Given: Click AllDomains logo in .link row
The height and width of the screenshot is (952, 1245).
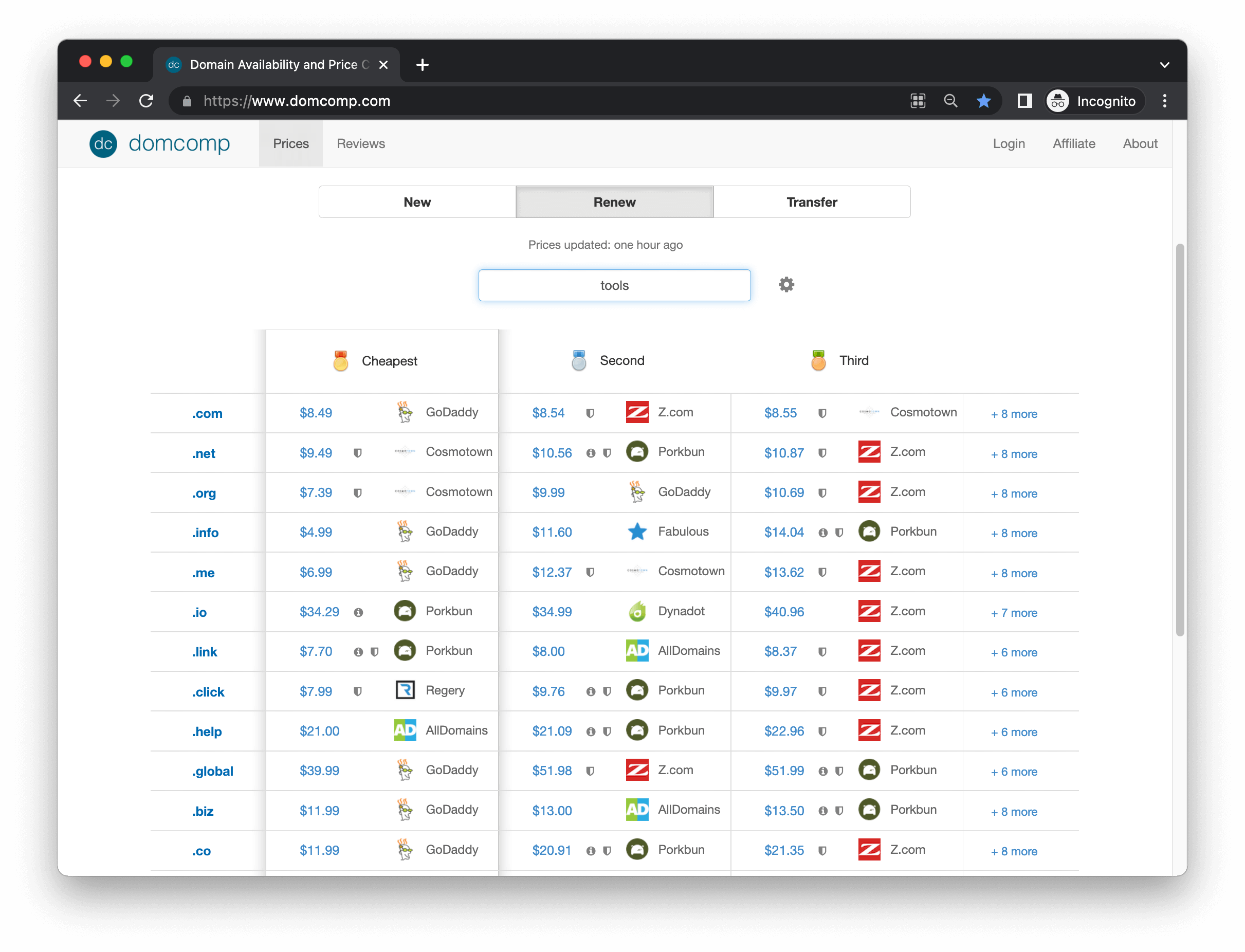Looking at the screenshot, I should pyautogui.click(x=637, y=651).
